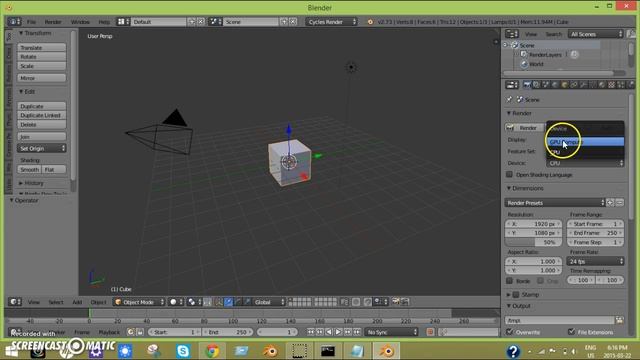Open the Modifiers properties tab icon
Screen dimensions: 640x360
[583, 84]
